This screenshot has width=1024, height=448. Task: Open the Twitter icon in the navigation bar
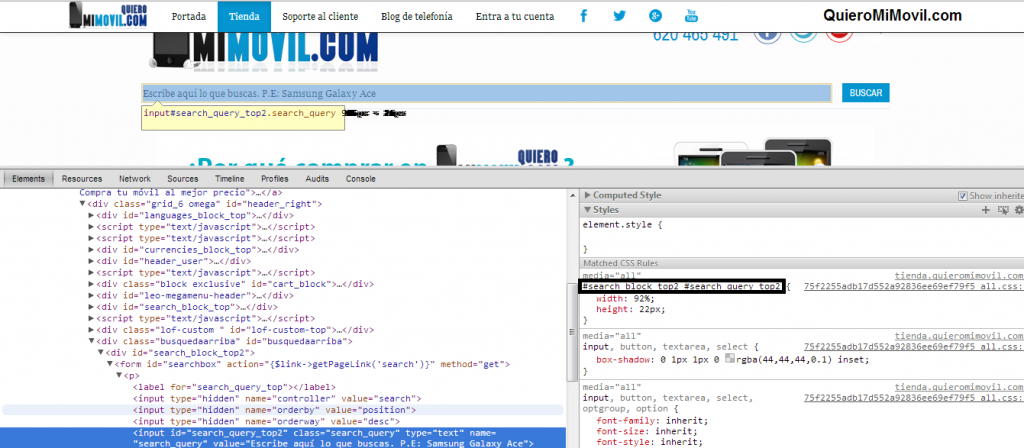pos(619,16)
